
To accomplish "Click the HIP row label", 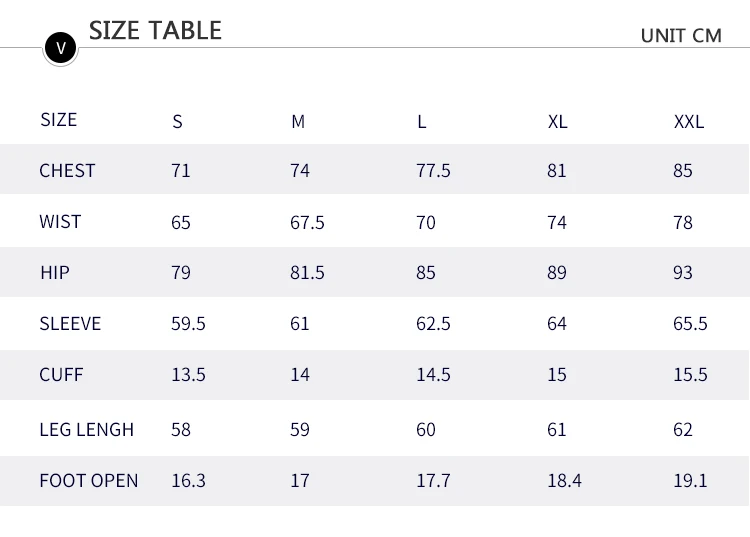I will (x=54, y=273).
